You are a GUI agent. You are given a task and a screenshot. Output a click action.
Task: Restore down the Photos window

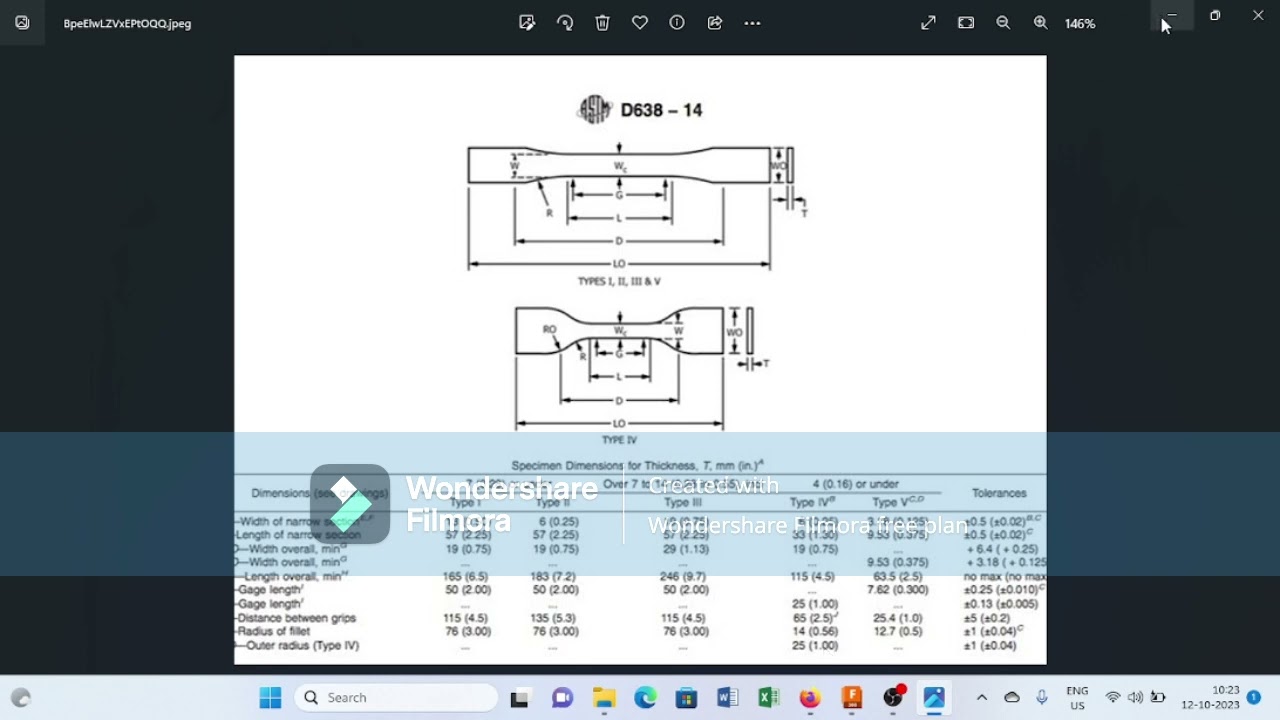click(1215, 15)
